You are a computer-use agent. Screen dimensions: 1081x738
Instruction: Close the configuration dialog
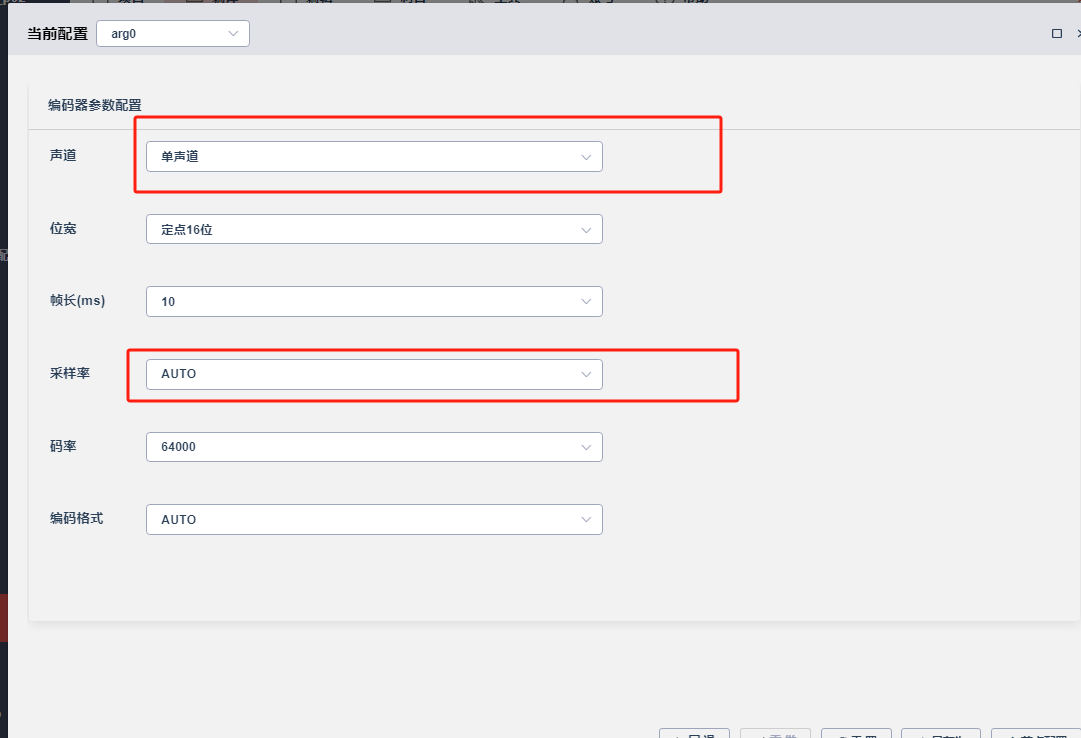click(x=1078, y=33)
